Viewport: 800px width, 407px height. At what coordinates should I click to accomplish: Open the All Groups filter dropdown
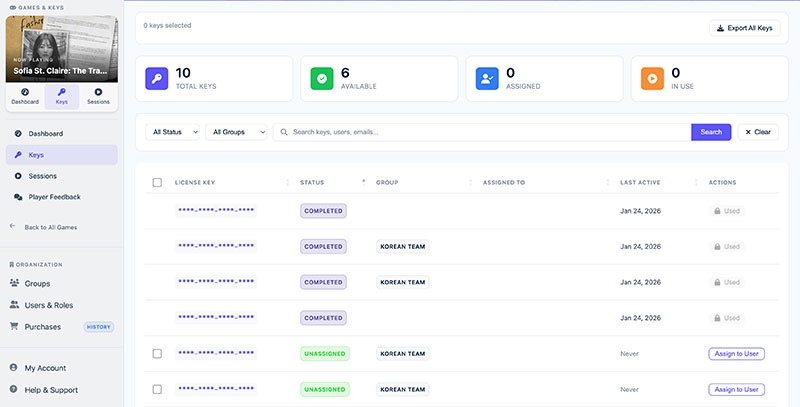tap(236, 132)
